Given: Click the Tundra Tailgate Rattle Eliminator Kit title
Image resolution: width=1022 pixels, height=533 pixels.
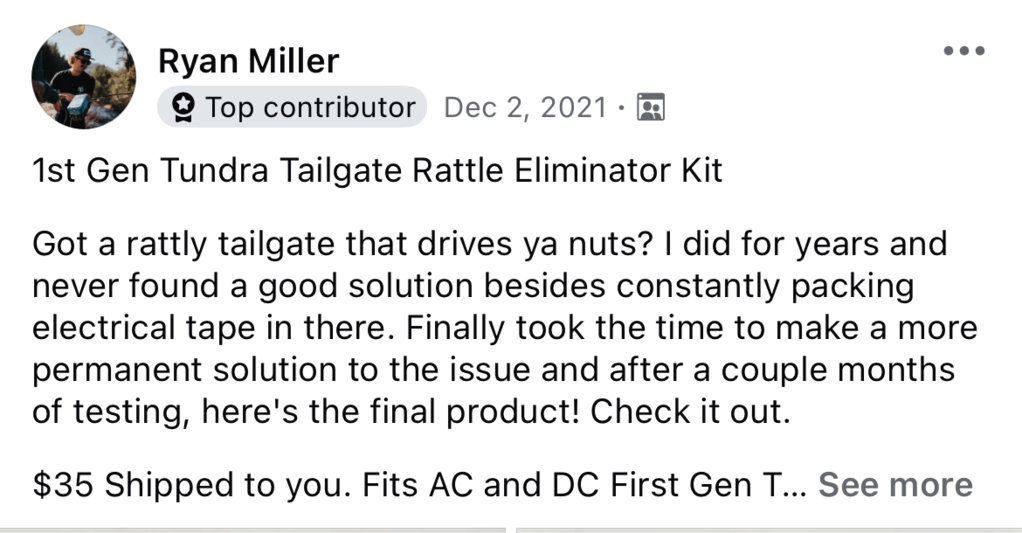Looking at the screenshot, I should coord(377,171).
